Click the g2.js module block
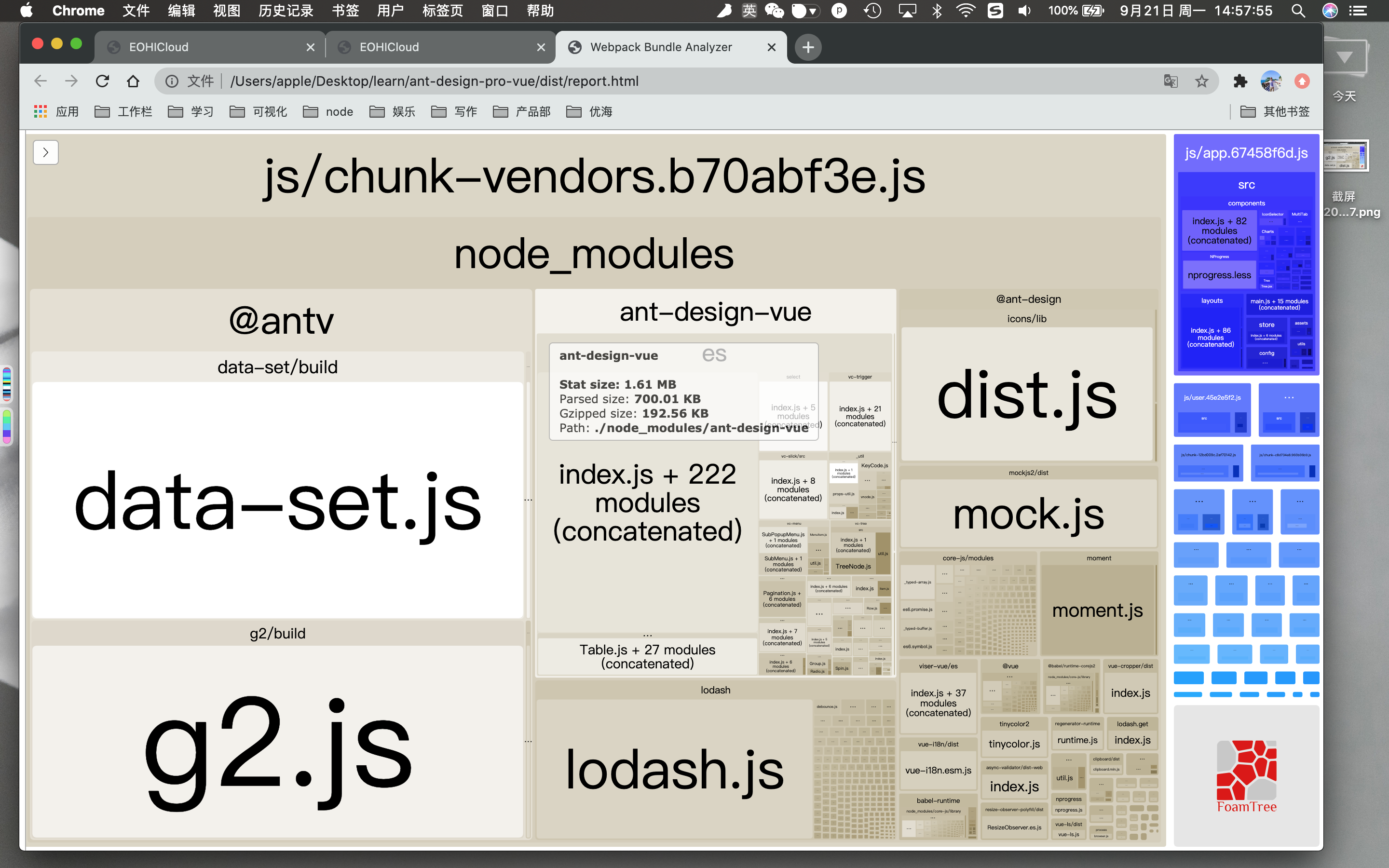The image size is (1389, 868). click(x=278, y=741)
